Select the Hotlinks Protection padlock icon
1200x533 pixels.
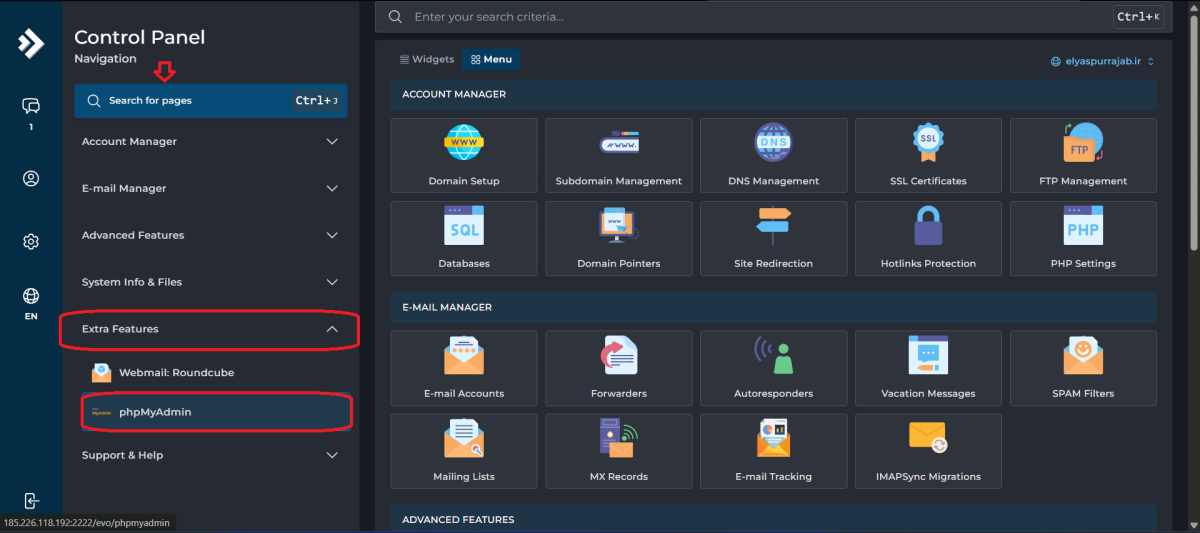pos(928,227)
